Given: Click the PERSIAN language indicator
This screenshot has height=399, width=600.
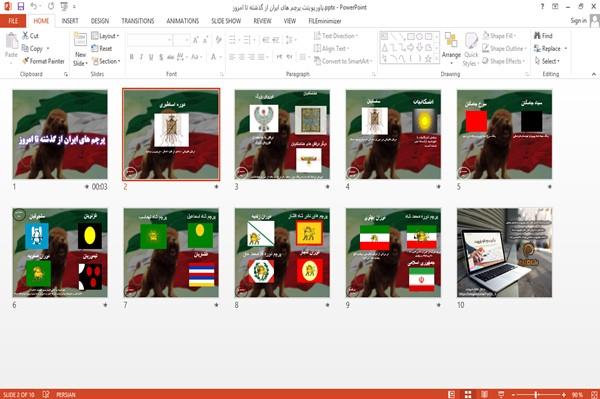Looking at the screenshot, I should pyautogui.click(x=66, y=394).
